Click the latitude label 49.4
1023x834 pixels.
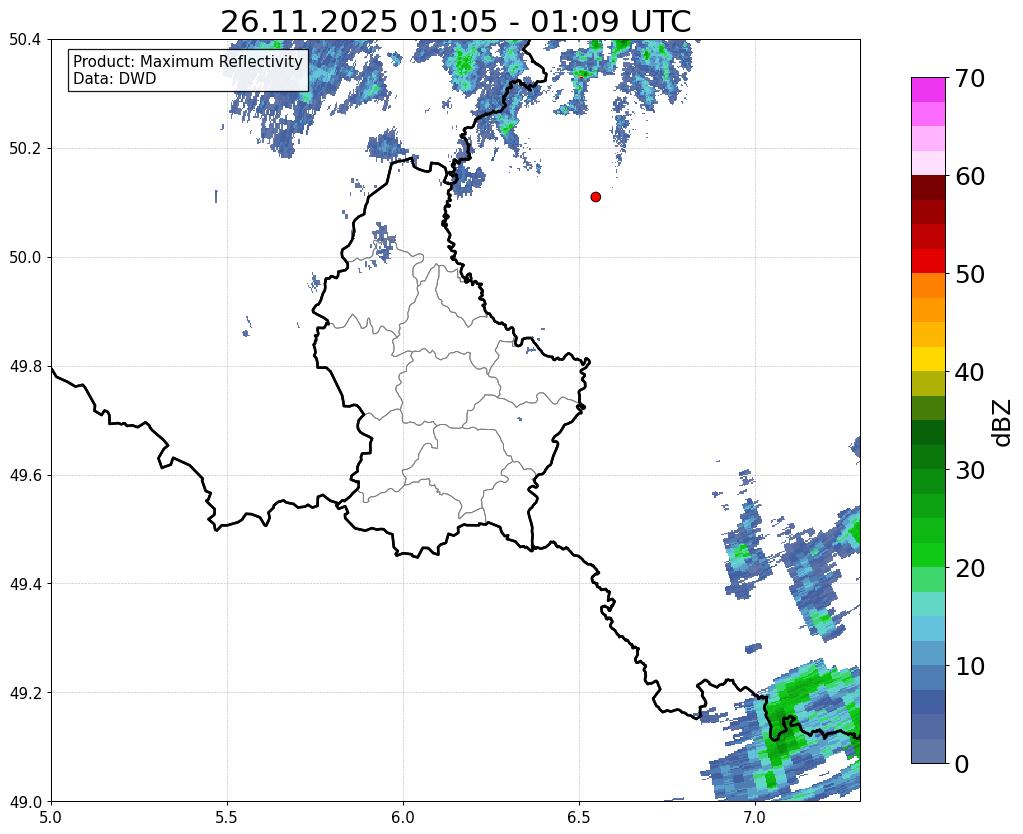tap(25, 584)
